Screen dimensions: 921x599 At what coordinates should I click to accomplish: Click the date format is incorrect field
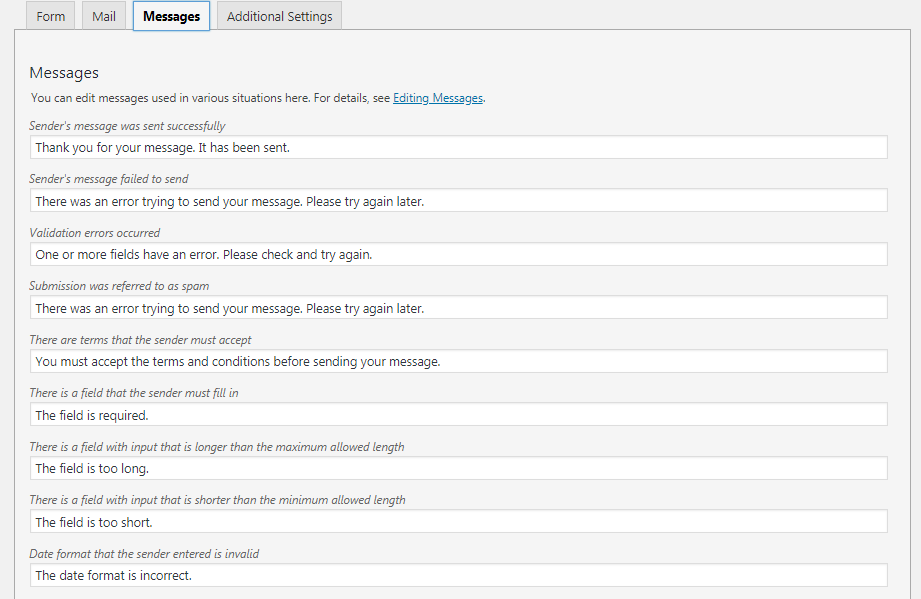click(458, 575)
